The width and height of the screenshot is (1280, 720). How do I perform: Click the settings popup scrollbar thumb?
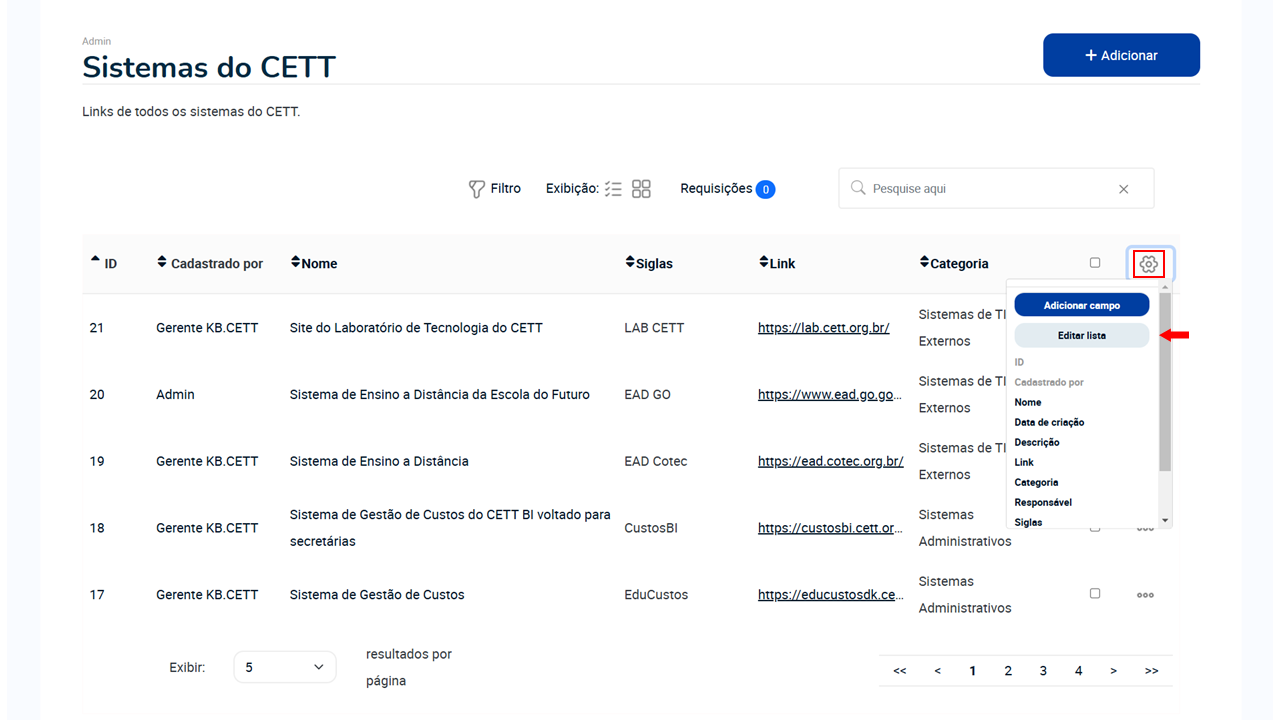pos(1165,381)
